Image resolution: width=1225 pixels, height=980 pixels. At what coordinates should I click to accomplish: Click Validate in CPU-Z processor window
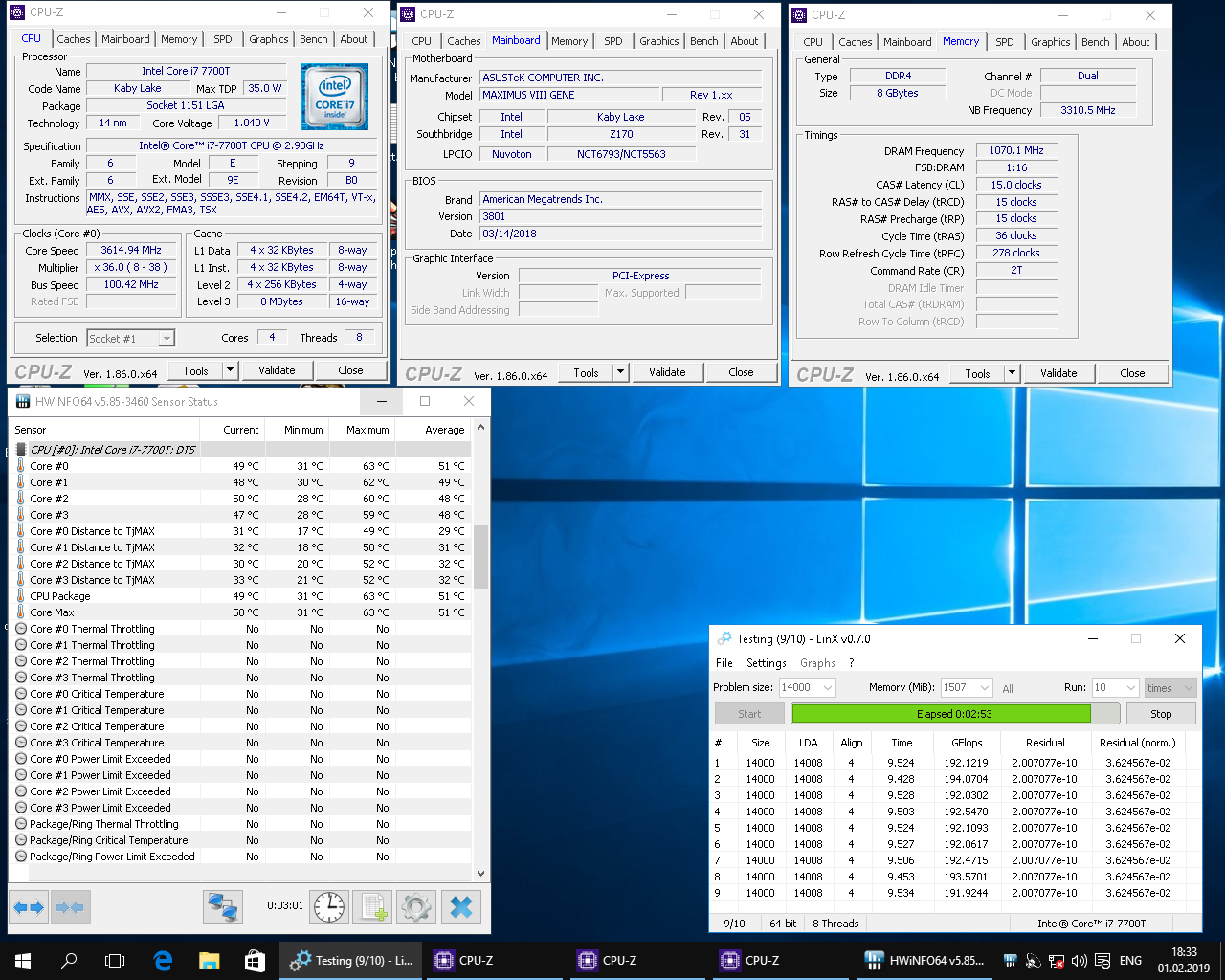coord(277,370)
